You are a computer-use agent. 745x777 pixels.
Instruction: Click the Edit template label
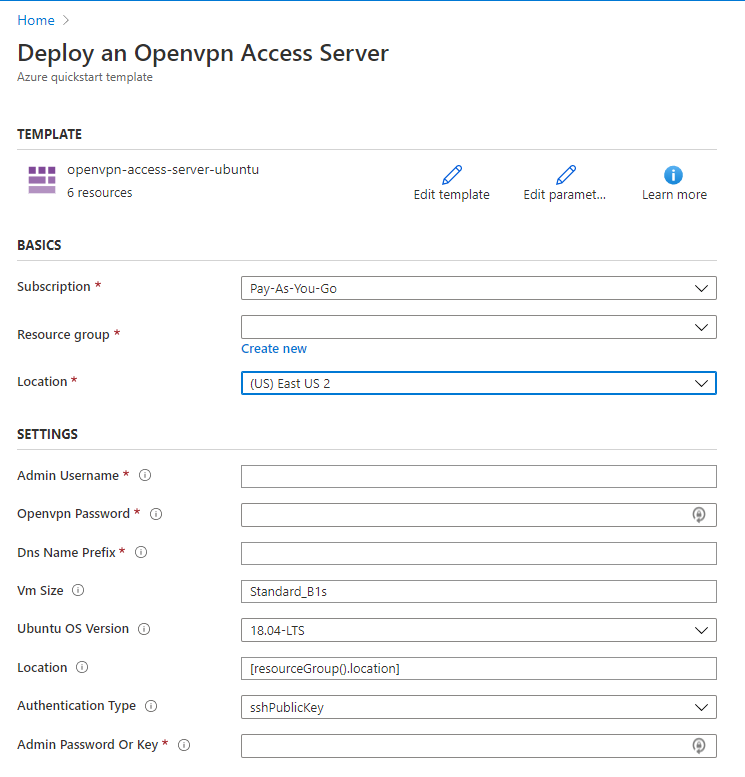pyautogui.click(x=452, y=195)
